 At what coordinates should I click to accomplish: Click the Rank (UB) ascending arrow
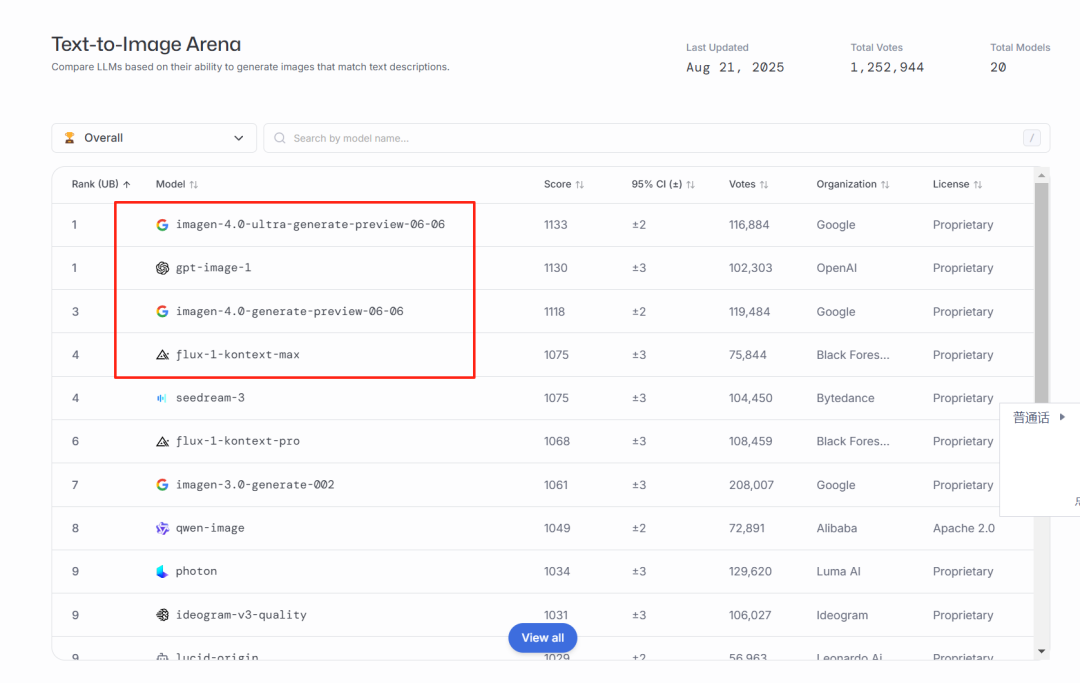pyautogui.click(x=127, y=185)
